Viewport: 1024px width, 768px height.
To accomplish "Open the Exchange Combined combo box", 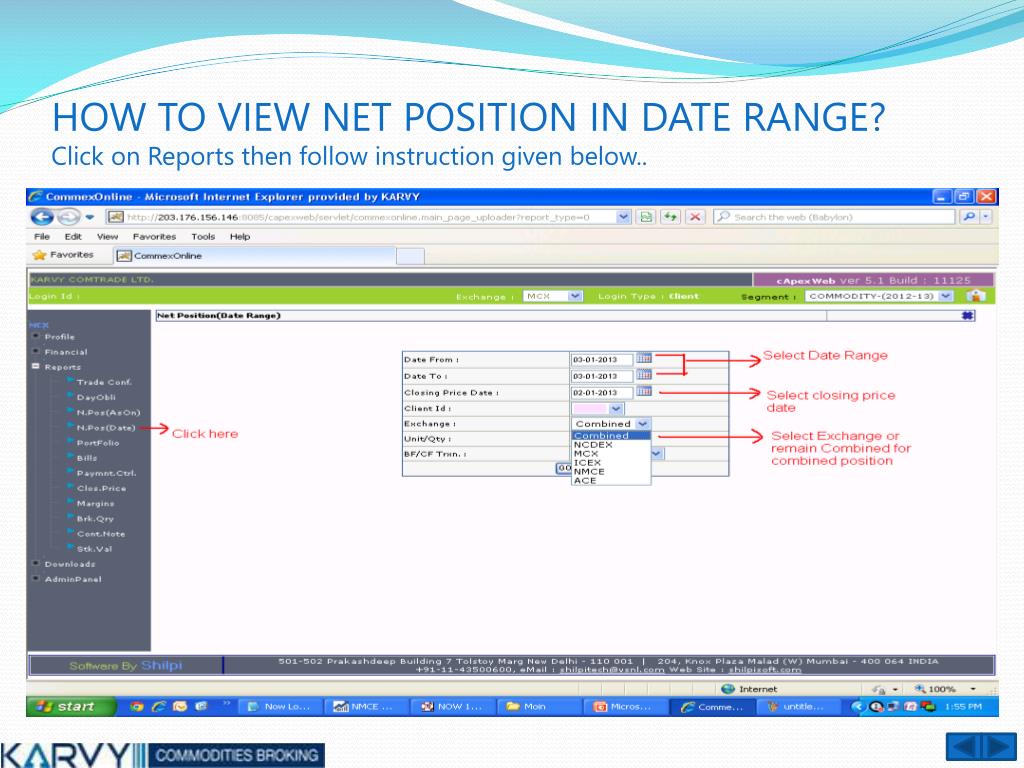I will (x=611, y=424).
